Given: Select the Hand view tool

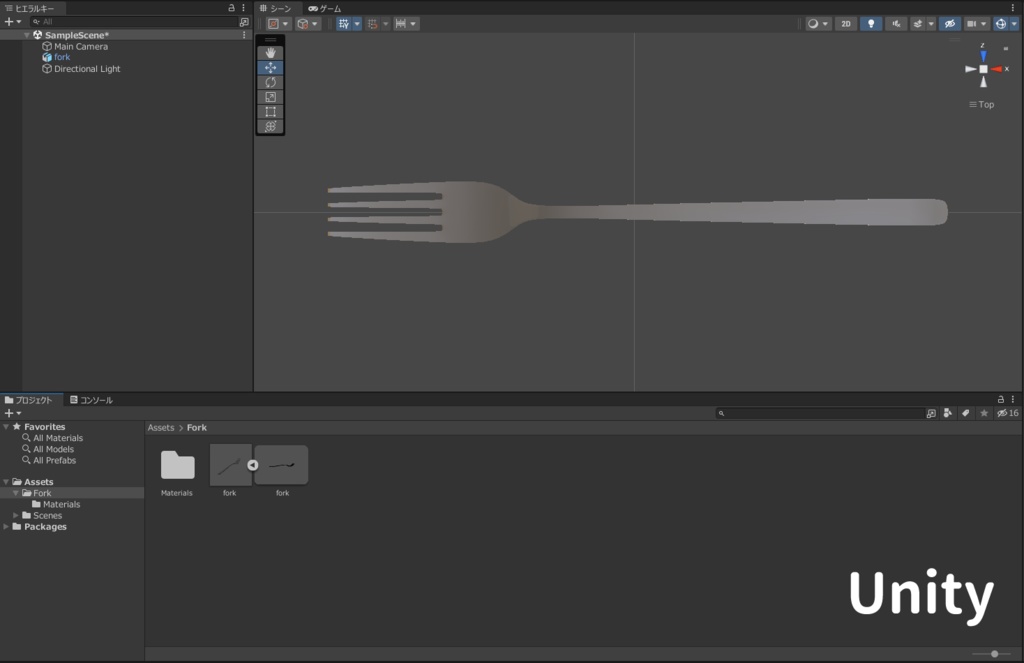Looking at the screenshot, I should click(x=270, y=53).
